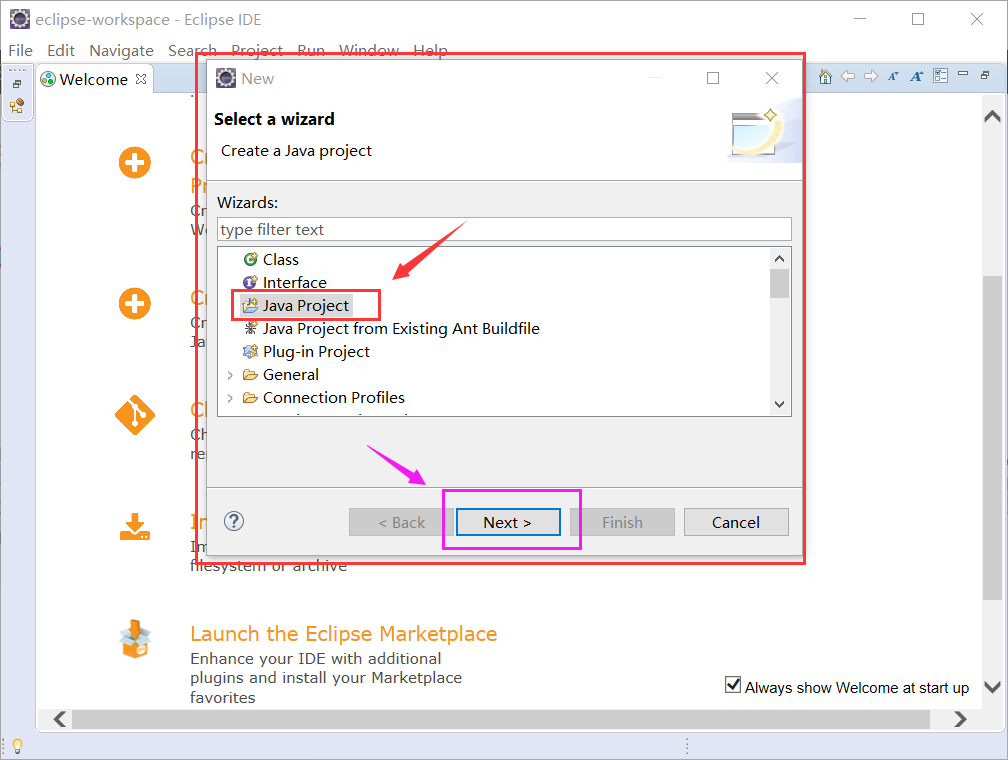Viewport: 1008px width, 760px height.
Task: Click the wizard list scrollbar thumb
Action: 779,284
